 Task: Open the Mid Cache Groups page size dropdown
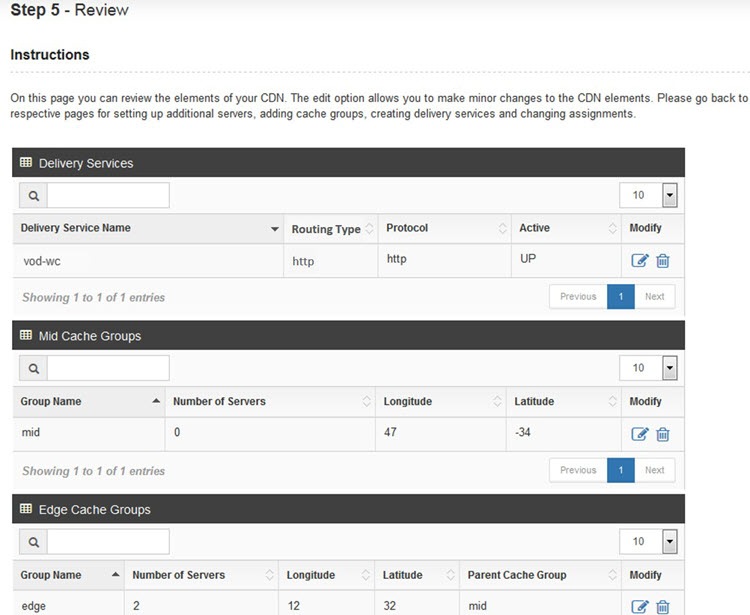648,368
